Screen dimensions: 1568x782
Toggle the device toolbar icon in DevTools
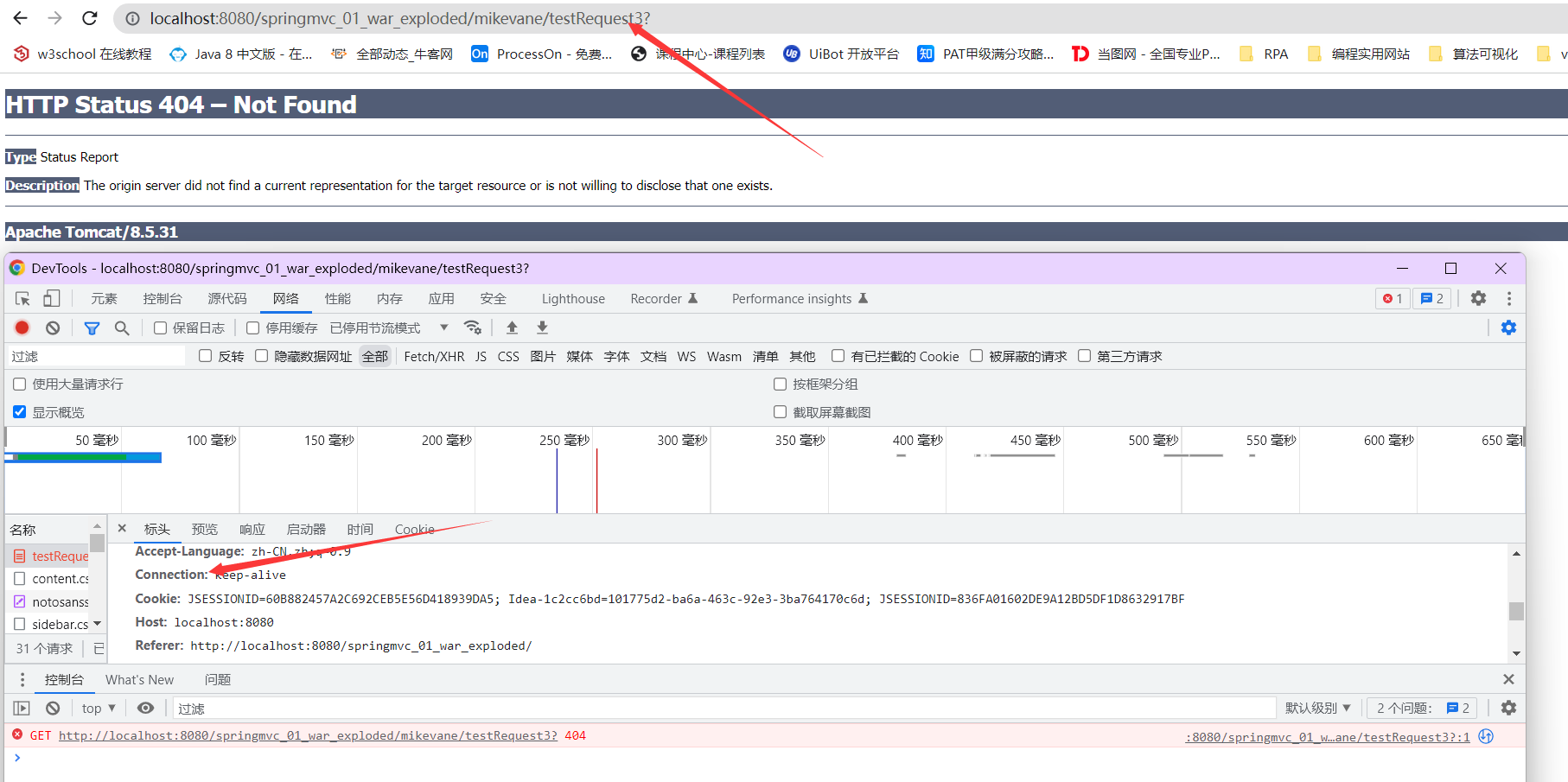[x=52, y=298]
